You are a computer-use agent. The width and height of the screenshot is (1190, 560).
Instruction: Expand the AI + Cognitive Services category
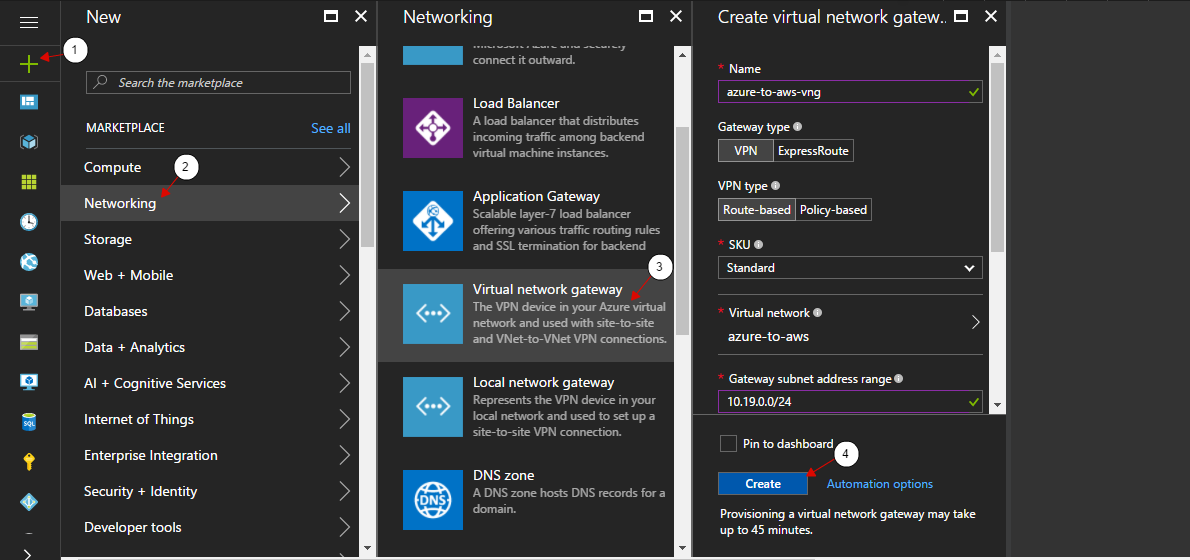209,383
